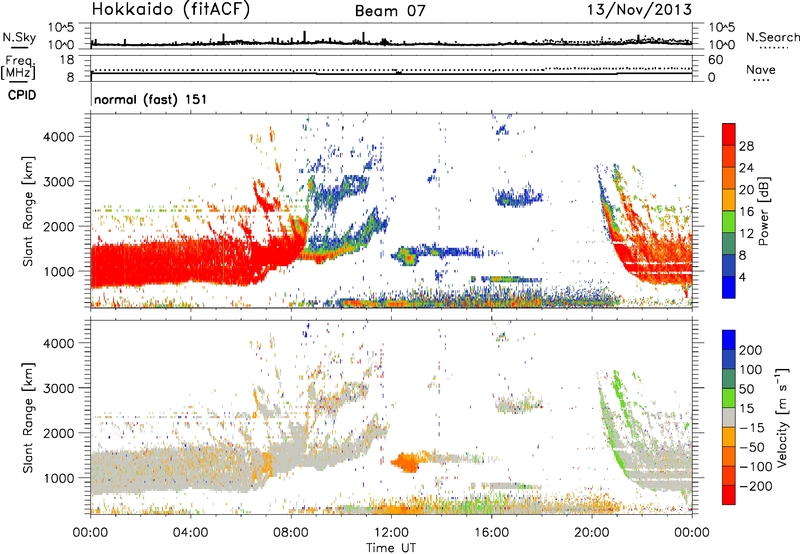800x554 pixels.
Task: Click the '20:00' time axis tick label
Action: click(591, 533)
